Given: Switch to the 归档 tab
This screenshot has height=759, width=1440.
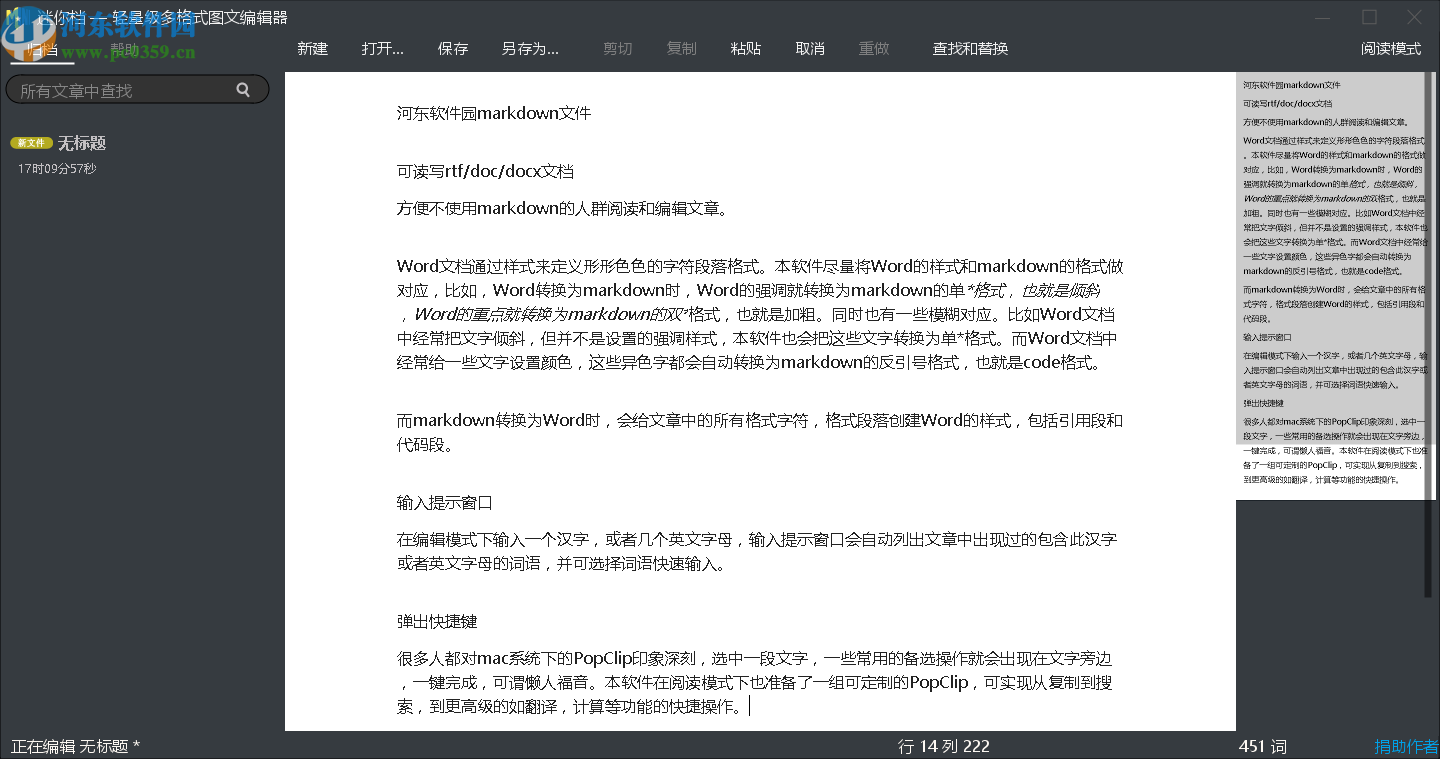Looking at the screenshot, I should (x=42, y=48).
